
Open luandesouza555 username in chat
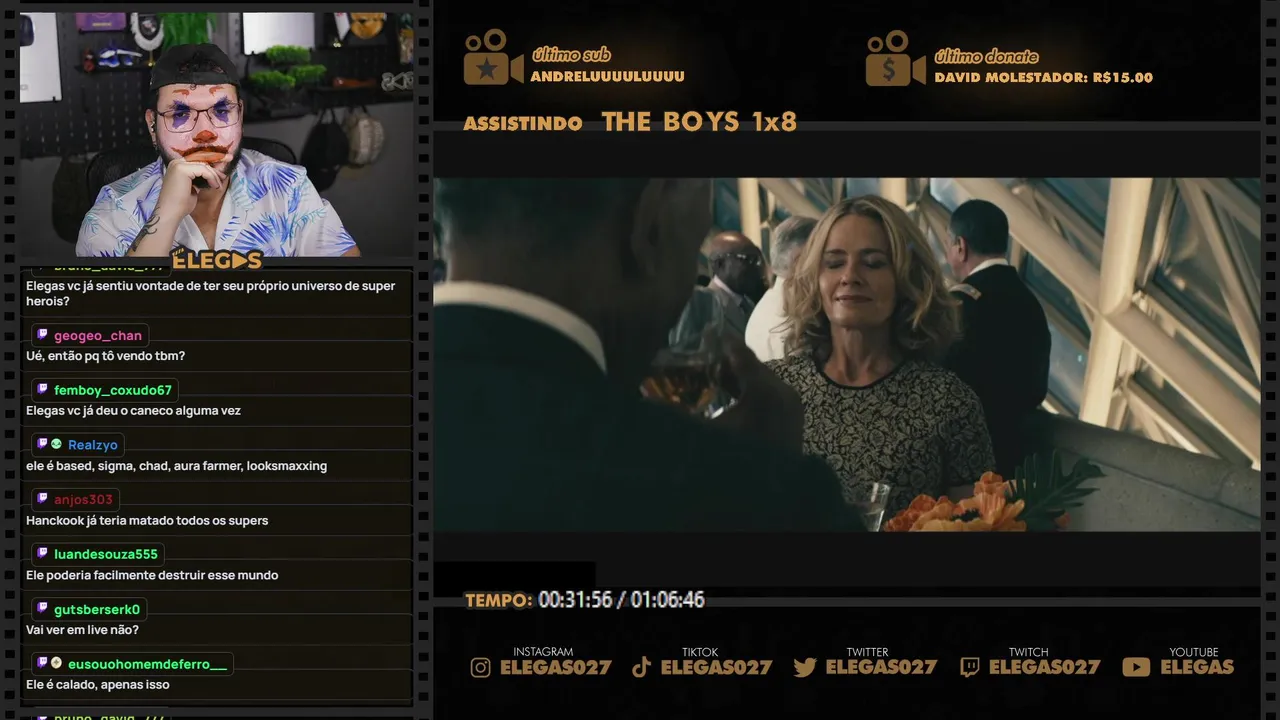tap(106, 554)
